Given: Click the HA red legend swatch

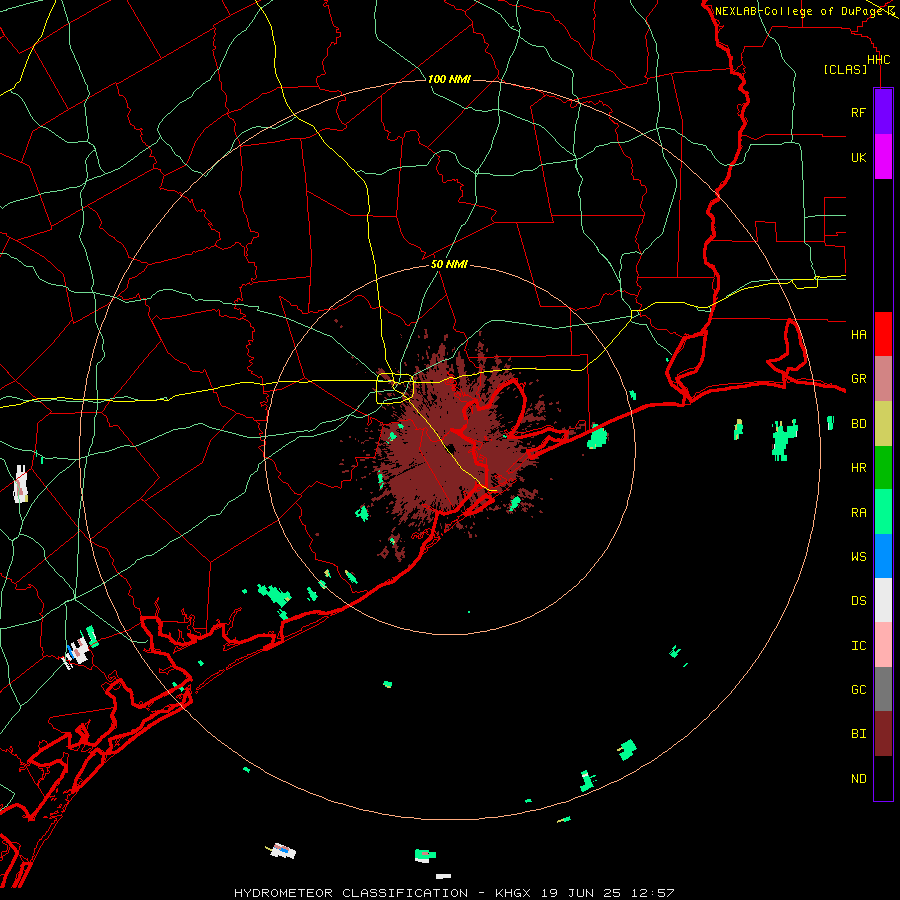Looking at the screenshot, I should coord(883,334).
